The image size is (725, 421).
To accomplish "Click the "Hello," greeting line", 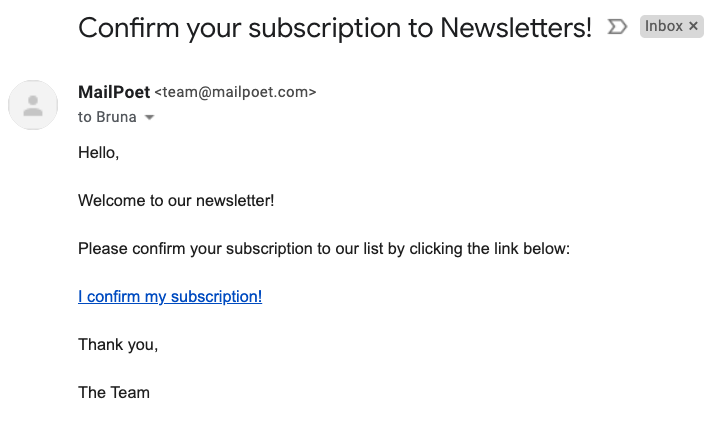I will coord(98,153).
